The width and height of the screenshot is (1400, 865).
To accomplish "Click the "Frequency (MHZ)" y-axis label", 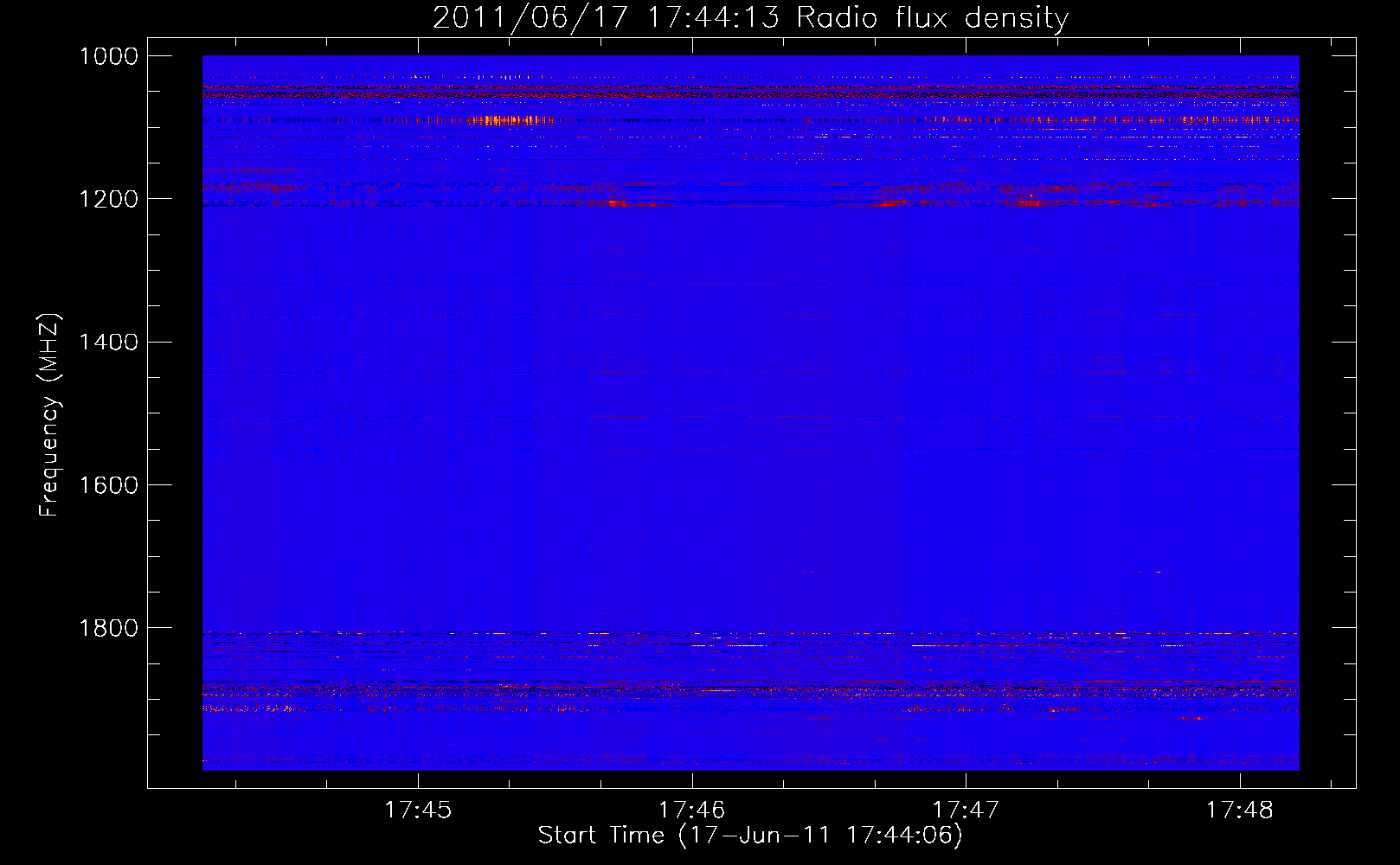I will pyautogui.click(x=49, y=415).
